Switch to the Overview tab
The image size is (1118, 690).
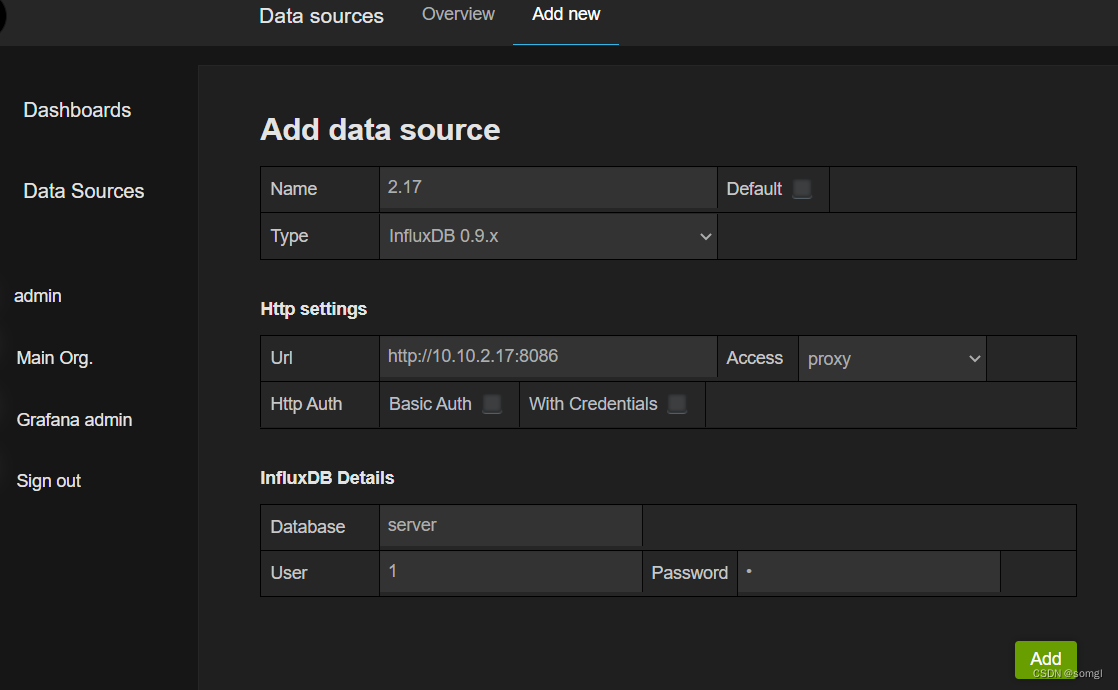pos(458,14)
